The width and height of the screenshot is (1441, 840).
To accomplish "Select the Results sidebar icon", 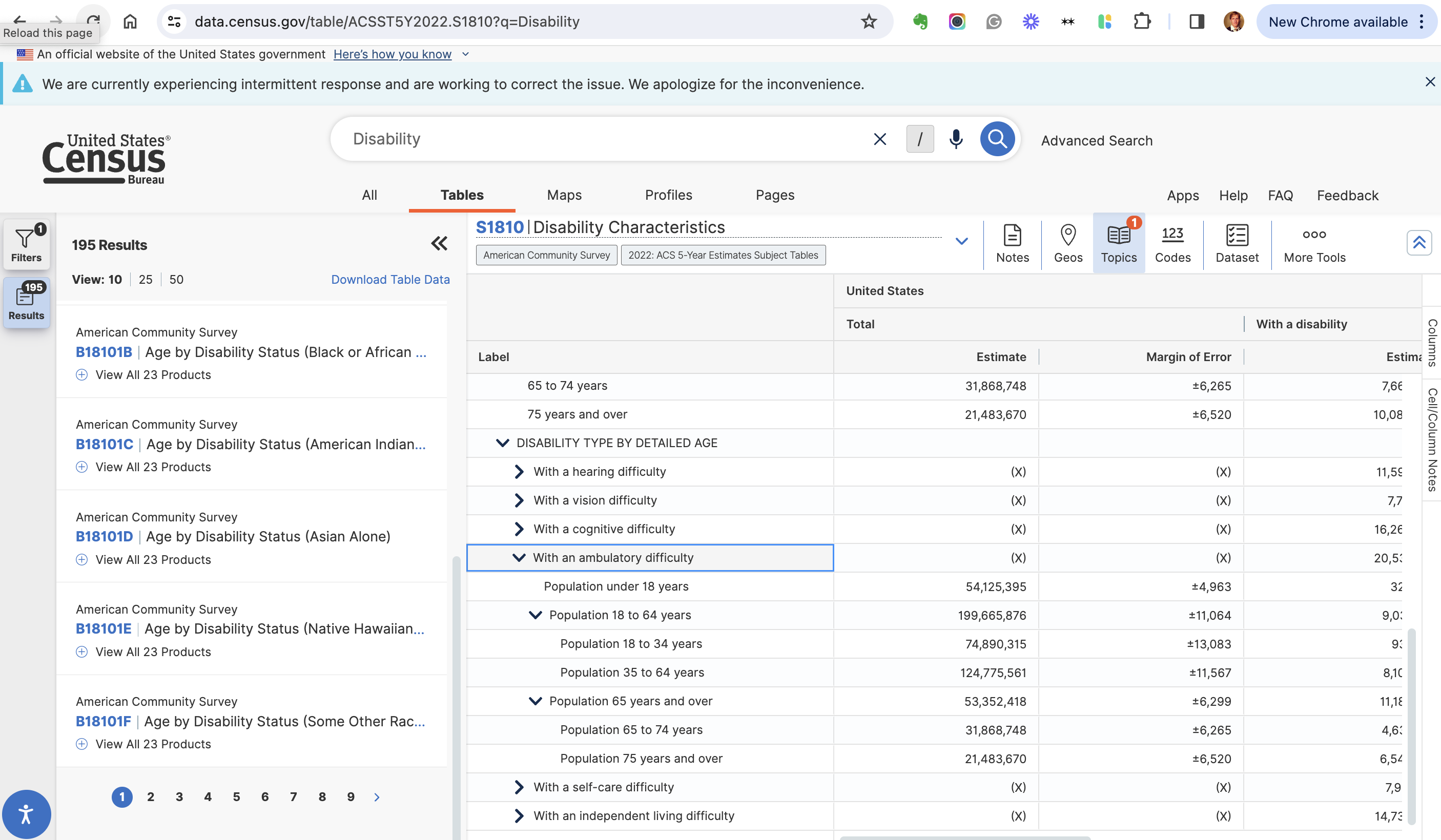I will click(x=26, y=302).
